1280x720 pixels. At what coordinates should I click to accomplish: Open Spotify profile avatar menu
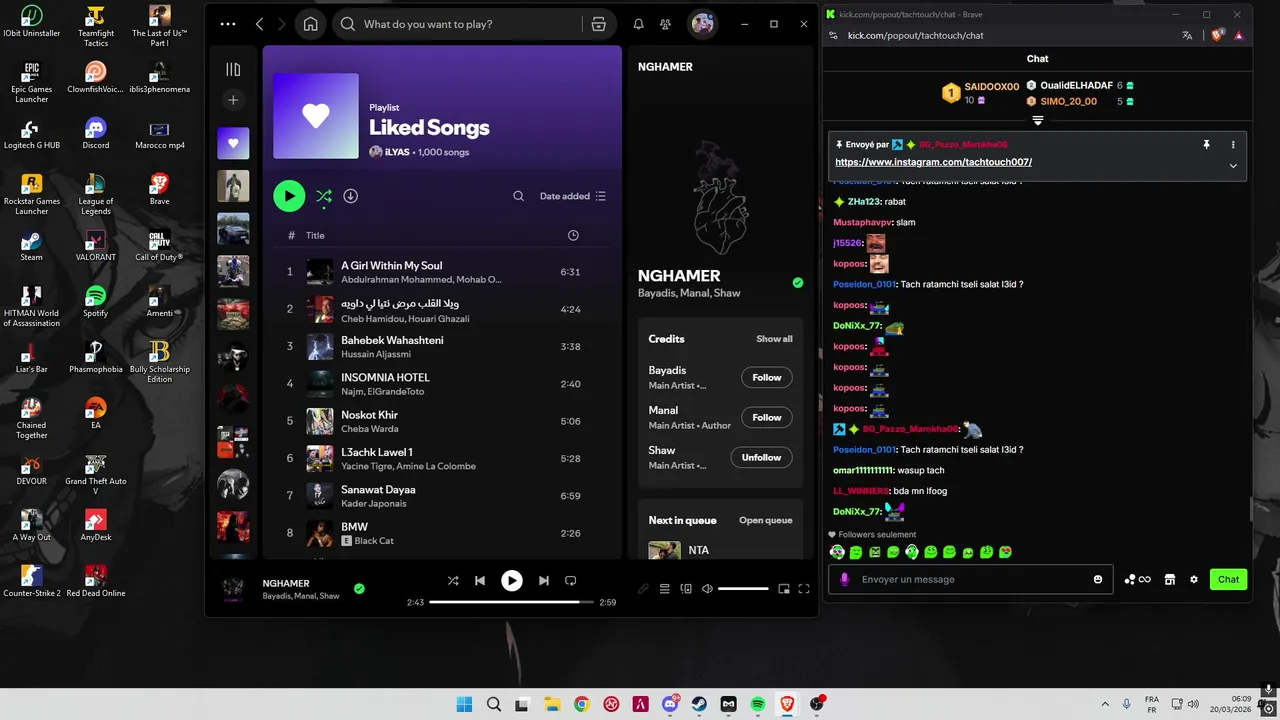[x=703, y=24]
